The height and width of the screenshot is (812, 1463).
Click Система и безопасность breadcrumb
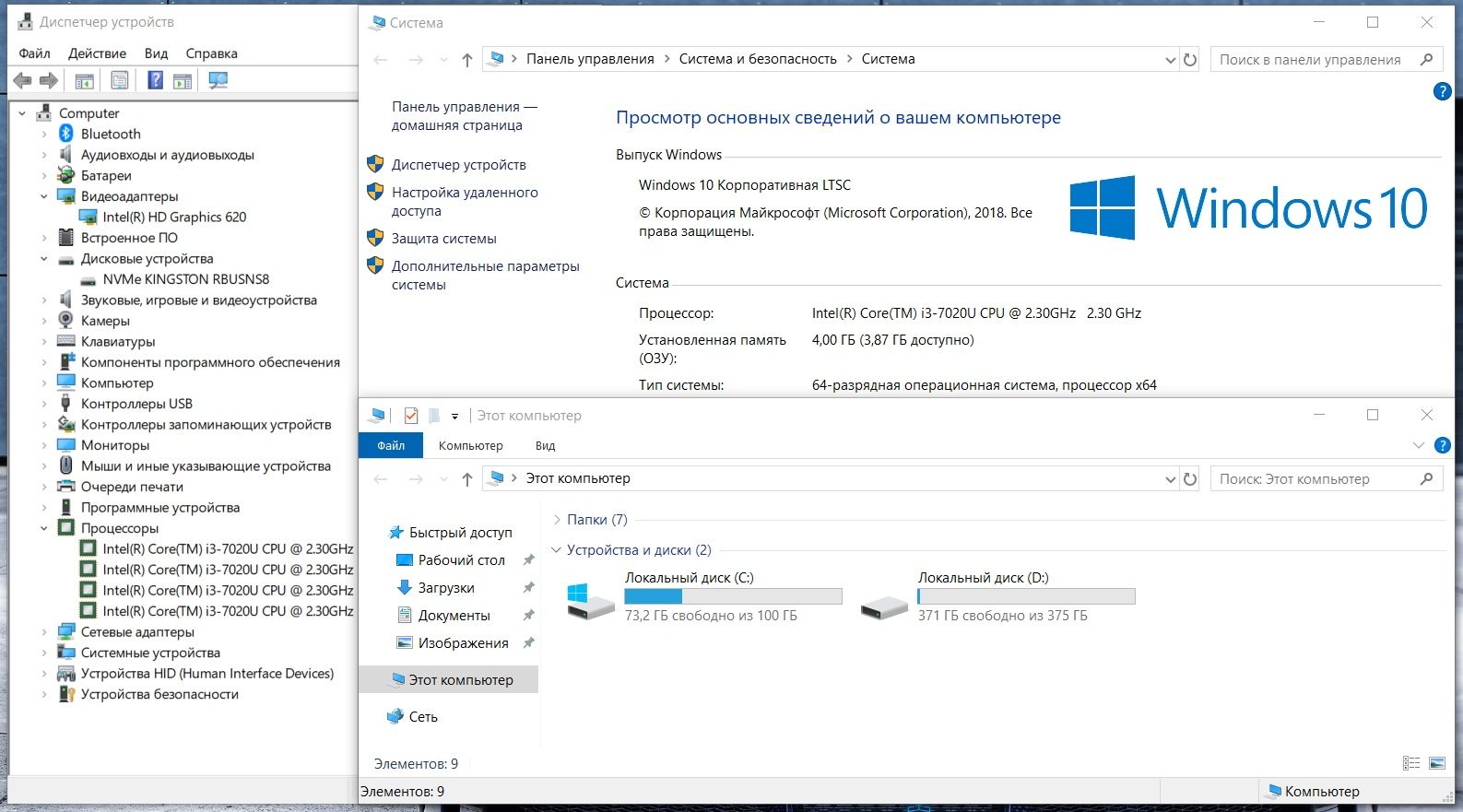(758, 59)
